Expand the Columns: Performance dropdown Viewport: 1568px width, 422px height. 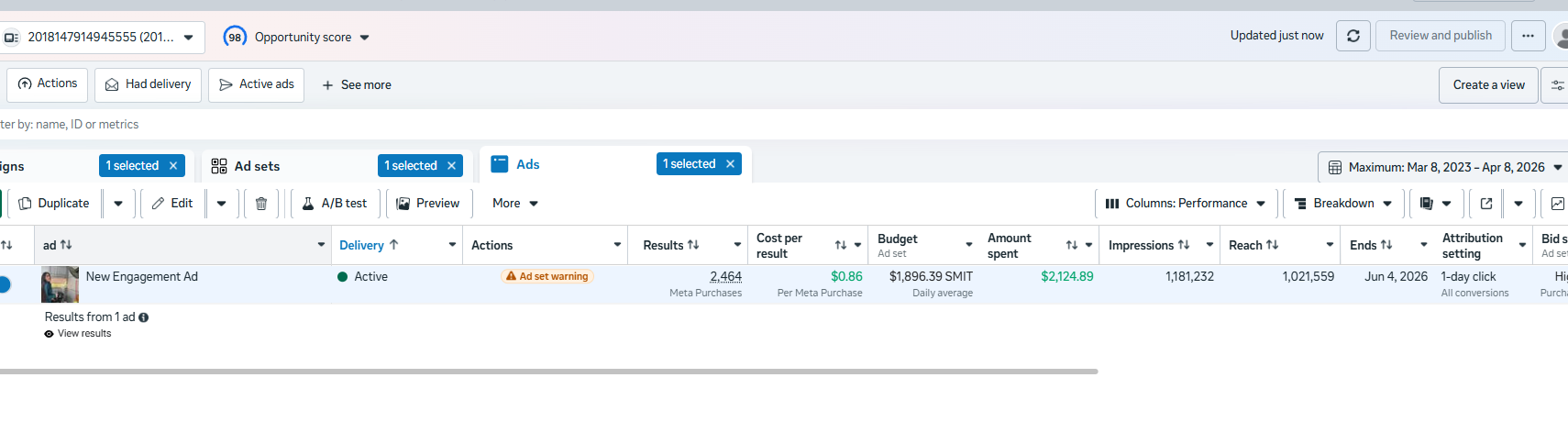(1185, 204)
